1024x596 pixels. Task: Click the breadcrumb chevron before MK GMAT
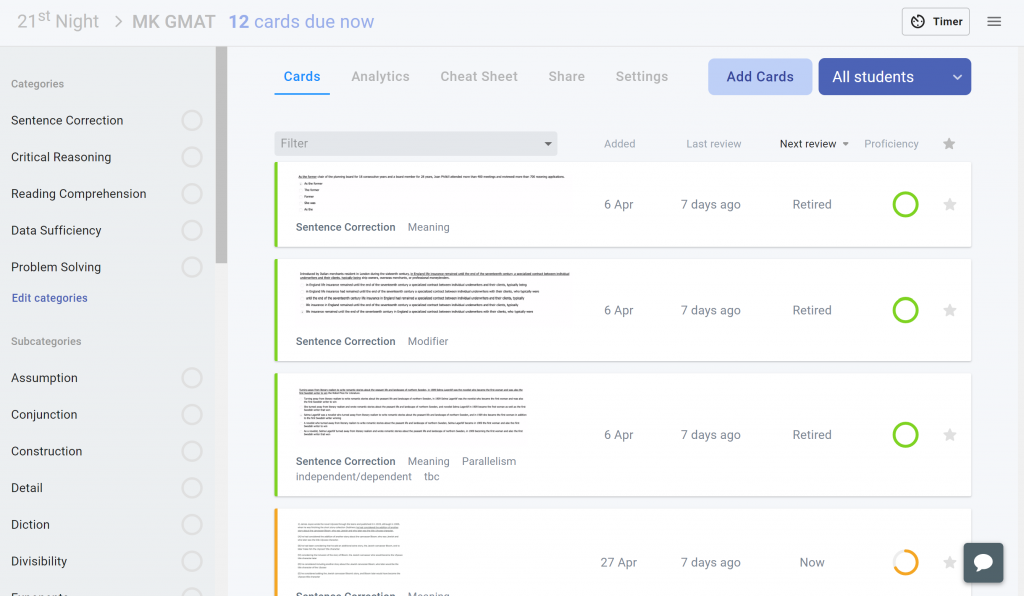coord(118,22)
